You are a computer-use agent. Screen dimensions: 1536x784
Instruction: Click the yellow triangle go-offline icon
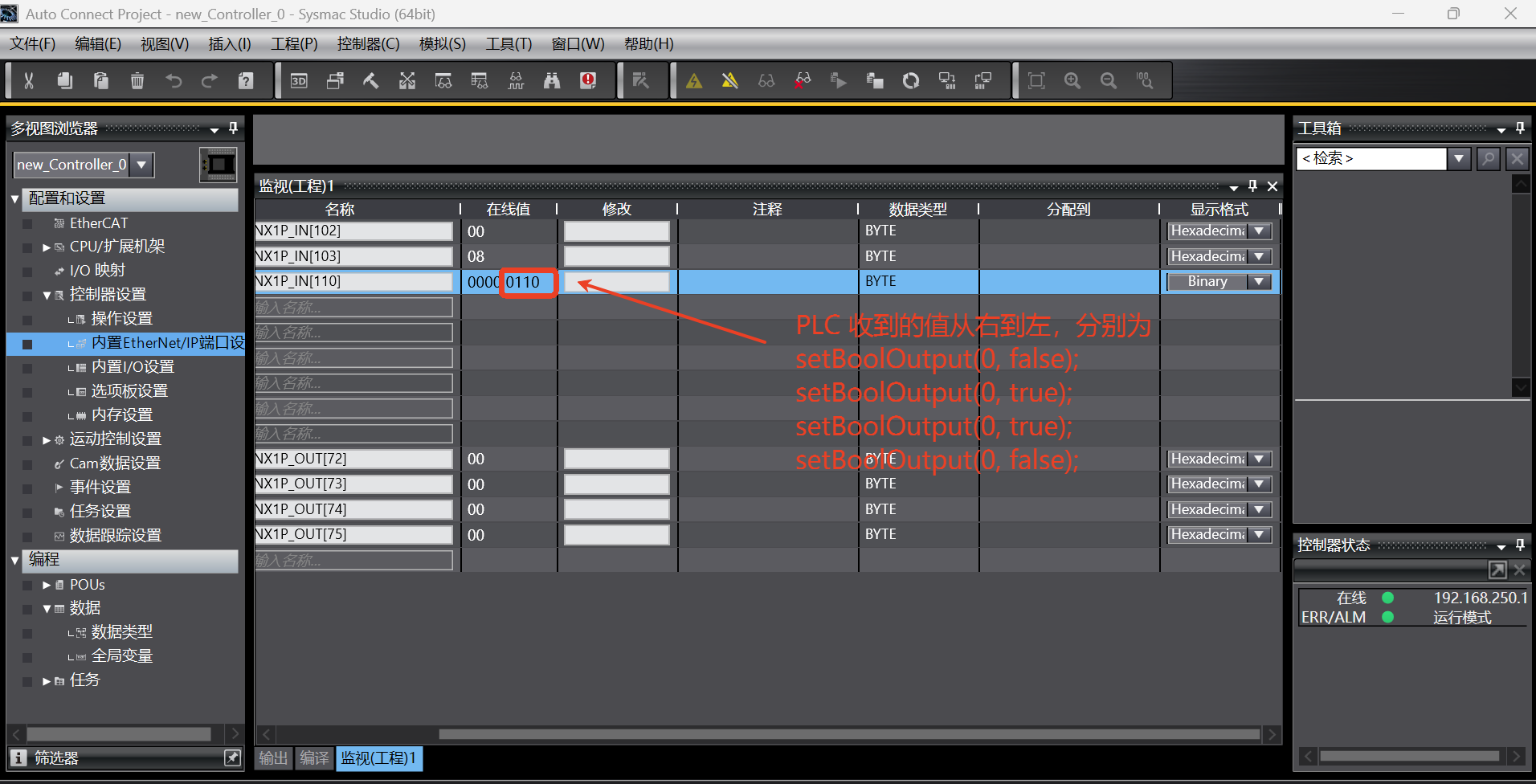click(729, 80)
